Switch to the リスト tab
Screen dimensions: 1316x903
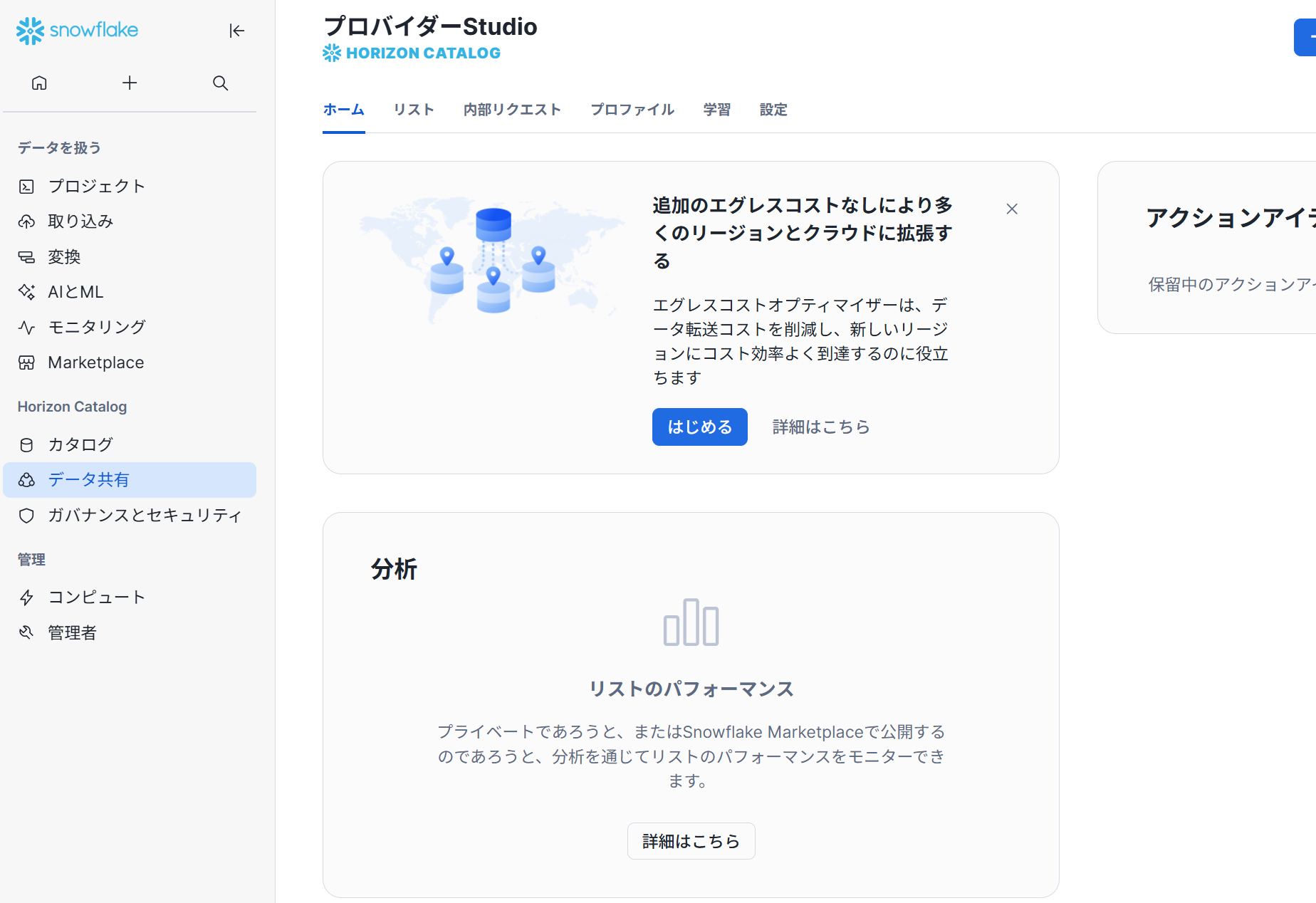414,110
